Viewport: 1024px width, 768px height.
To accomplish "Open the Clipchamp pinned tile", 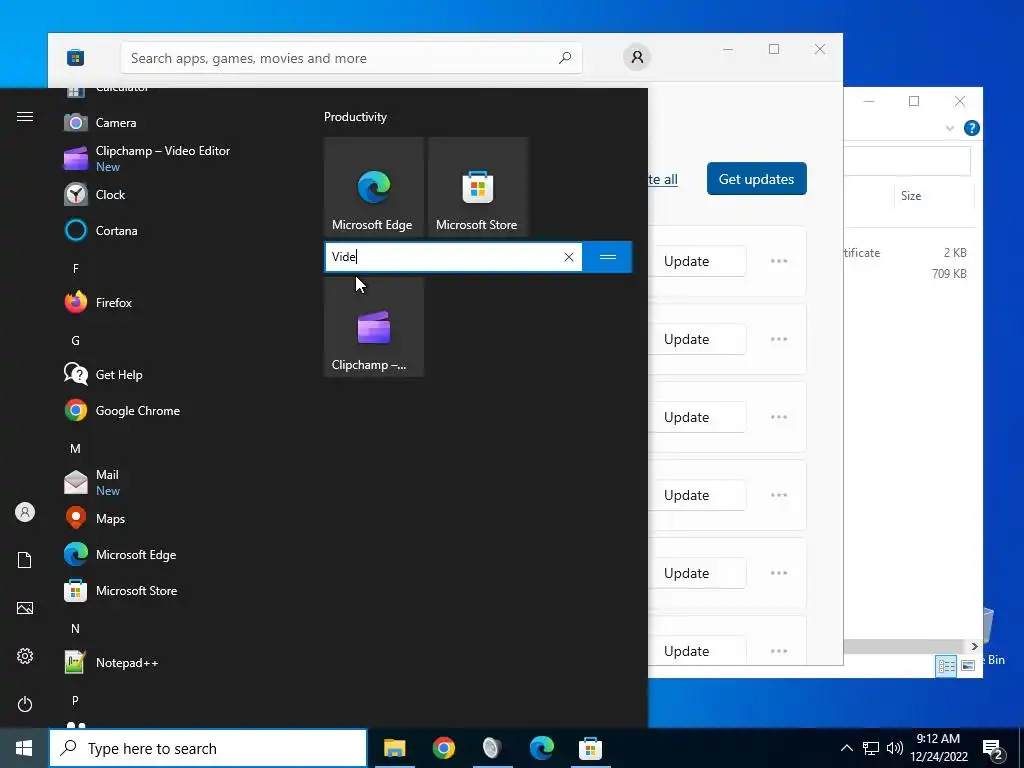I will (x=374, y=327).
